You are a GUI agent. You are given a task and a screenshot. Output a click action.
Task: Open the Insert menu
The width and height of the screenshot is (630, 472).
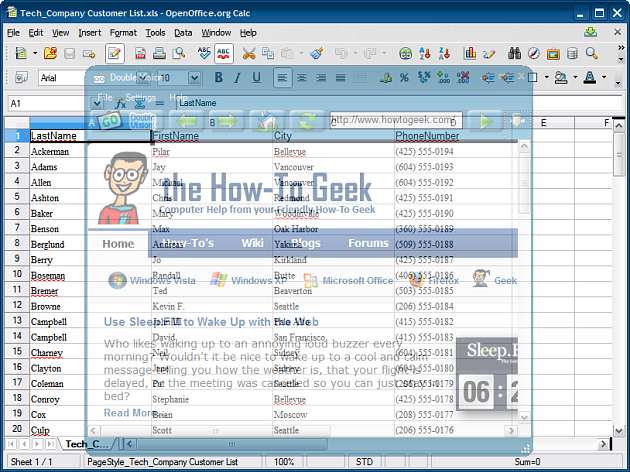89,33
